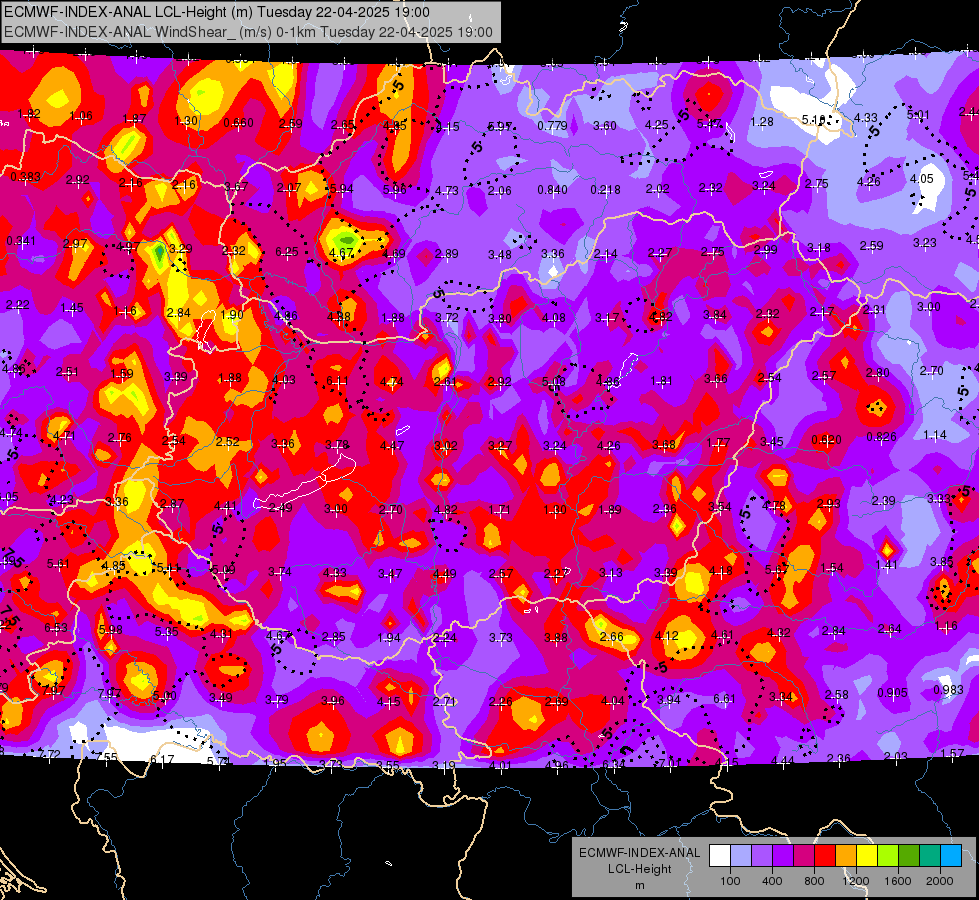Click the wind shear value 1.06
Screen dimensions: 979x900
[81, 116]
